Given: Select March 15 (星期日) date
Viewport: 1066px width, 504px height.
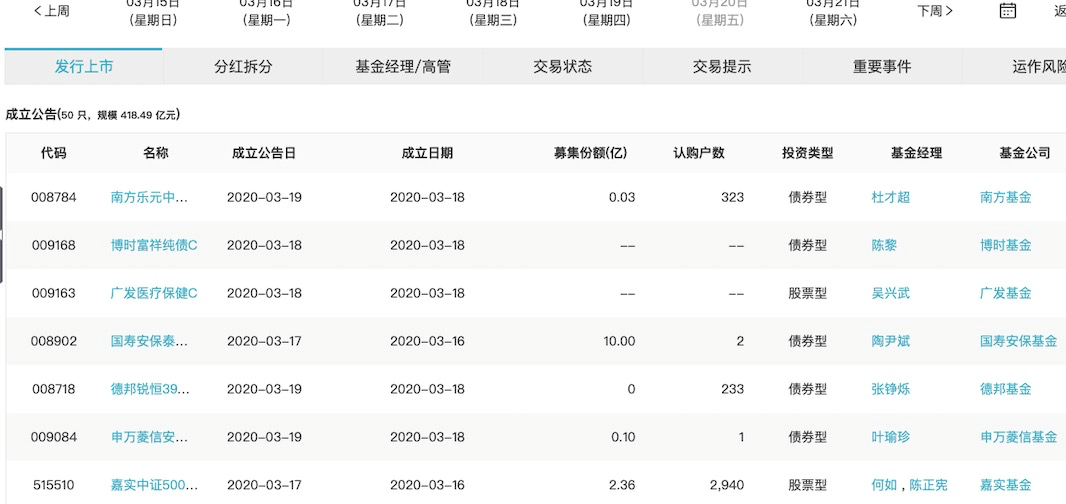Looking at the screenshot, I should coord(153,12).
